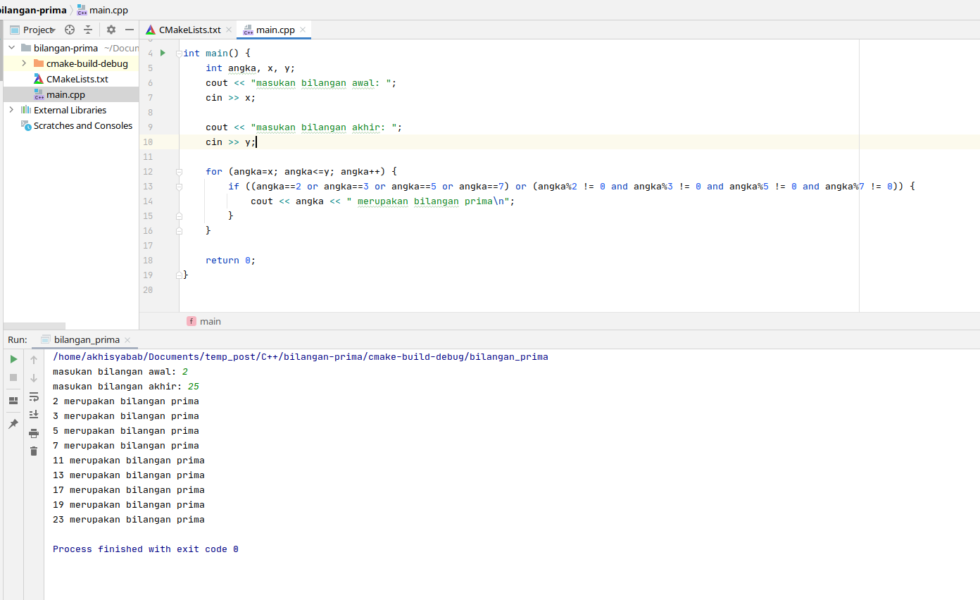Toggle soft-wrap in Run console
Viewport: 980px width, 600px height.
tap(33, 396)
